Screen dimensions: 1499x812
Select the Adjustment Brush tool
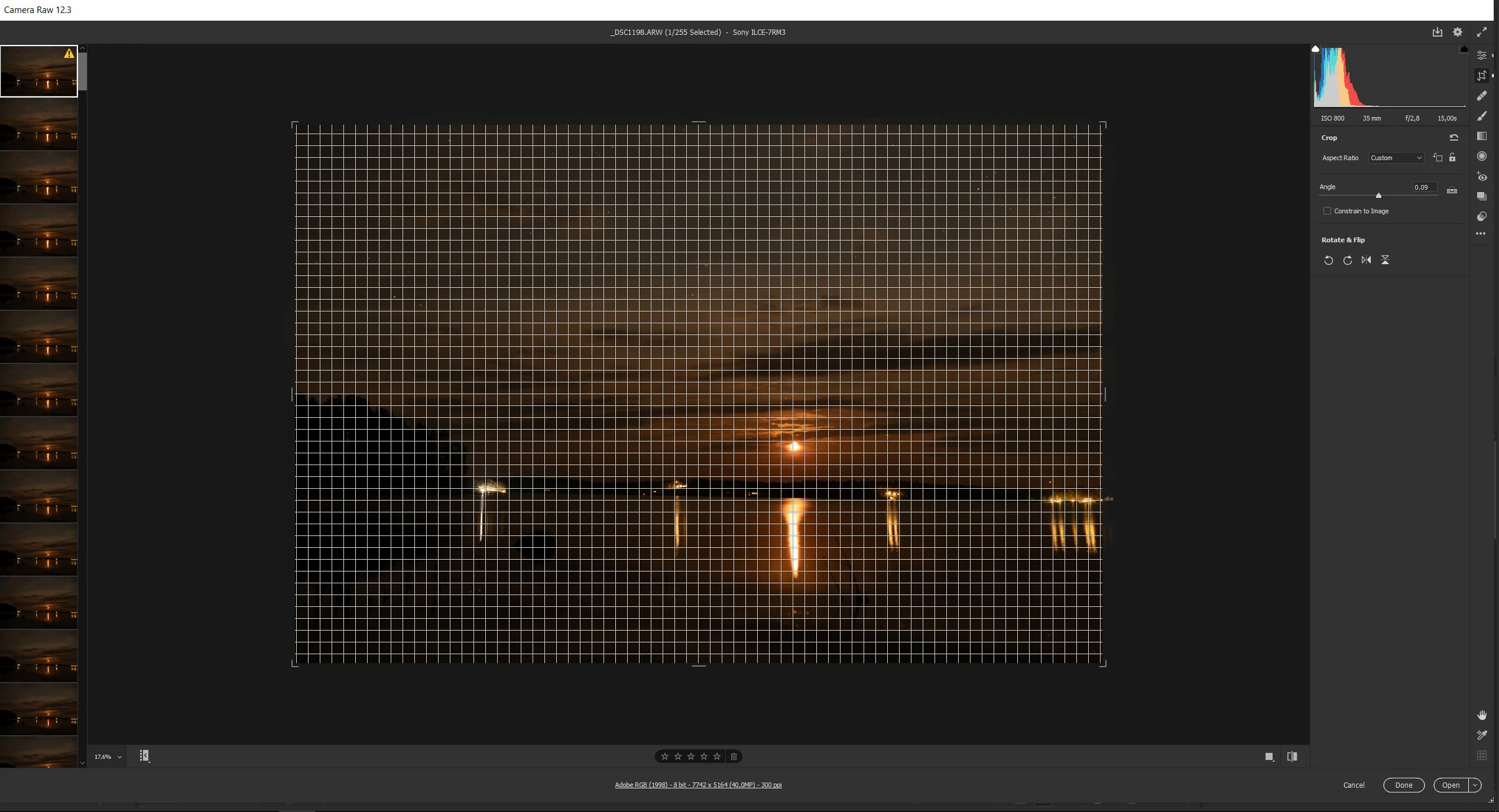(1481, 116)
